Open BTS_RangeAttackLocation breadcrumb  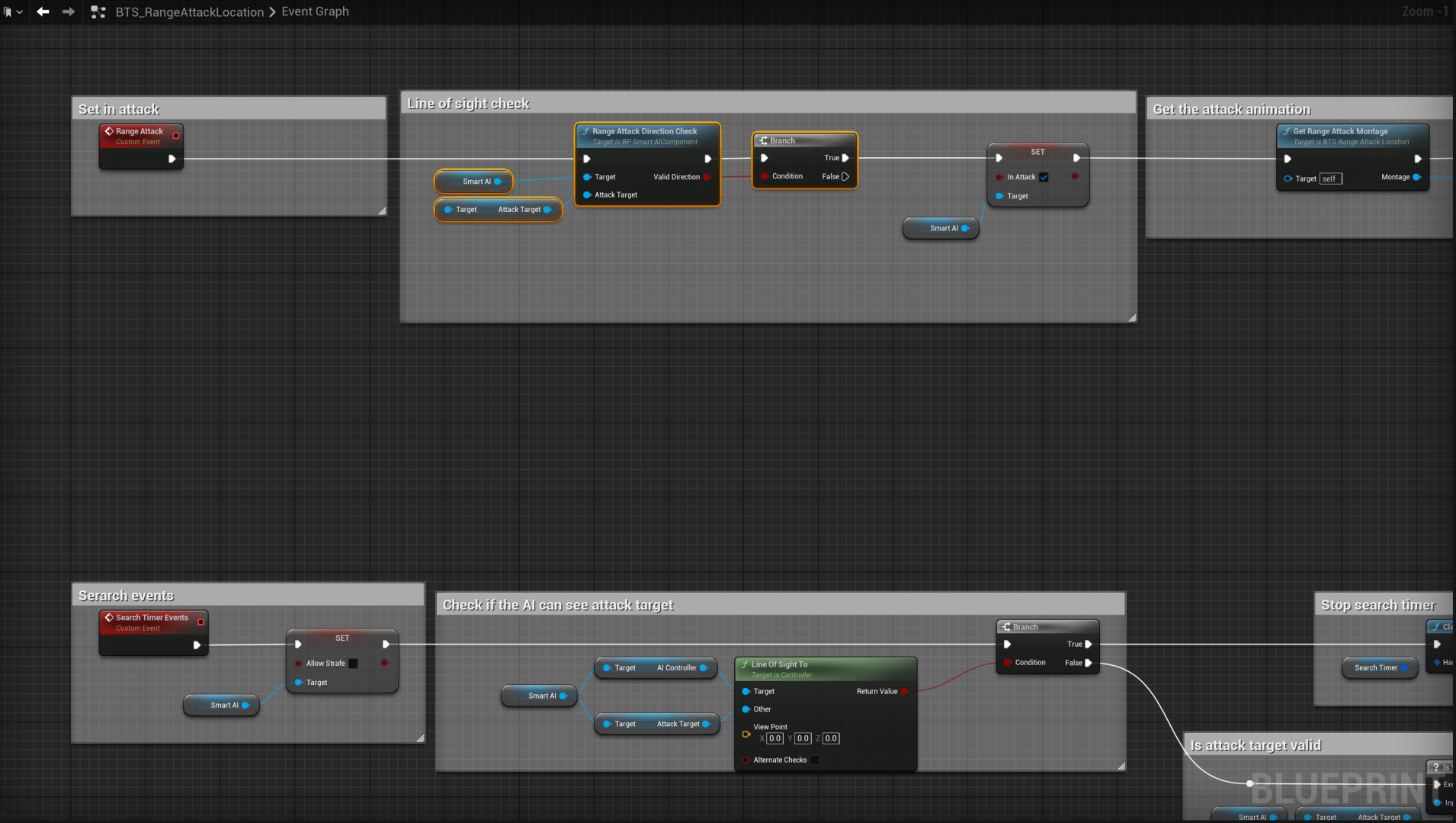[189, 12]
